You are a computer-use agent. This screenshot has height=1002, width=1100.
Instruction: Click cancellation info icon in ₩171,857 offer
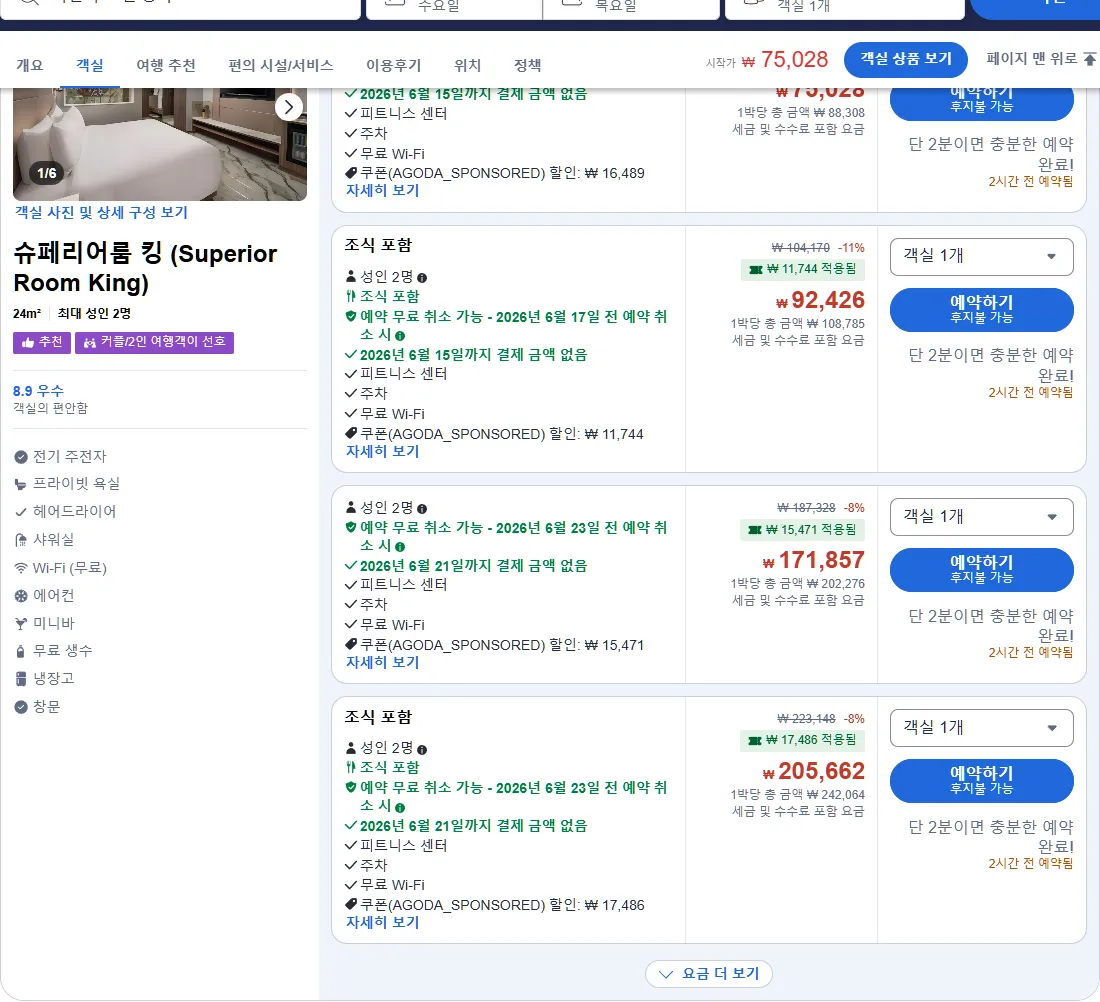pos(400,547)
